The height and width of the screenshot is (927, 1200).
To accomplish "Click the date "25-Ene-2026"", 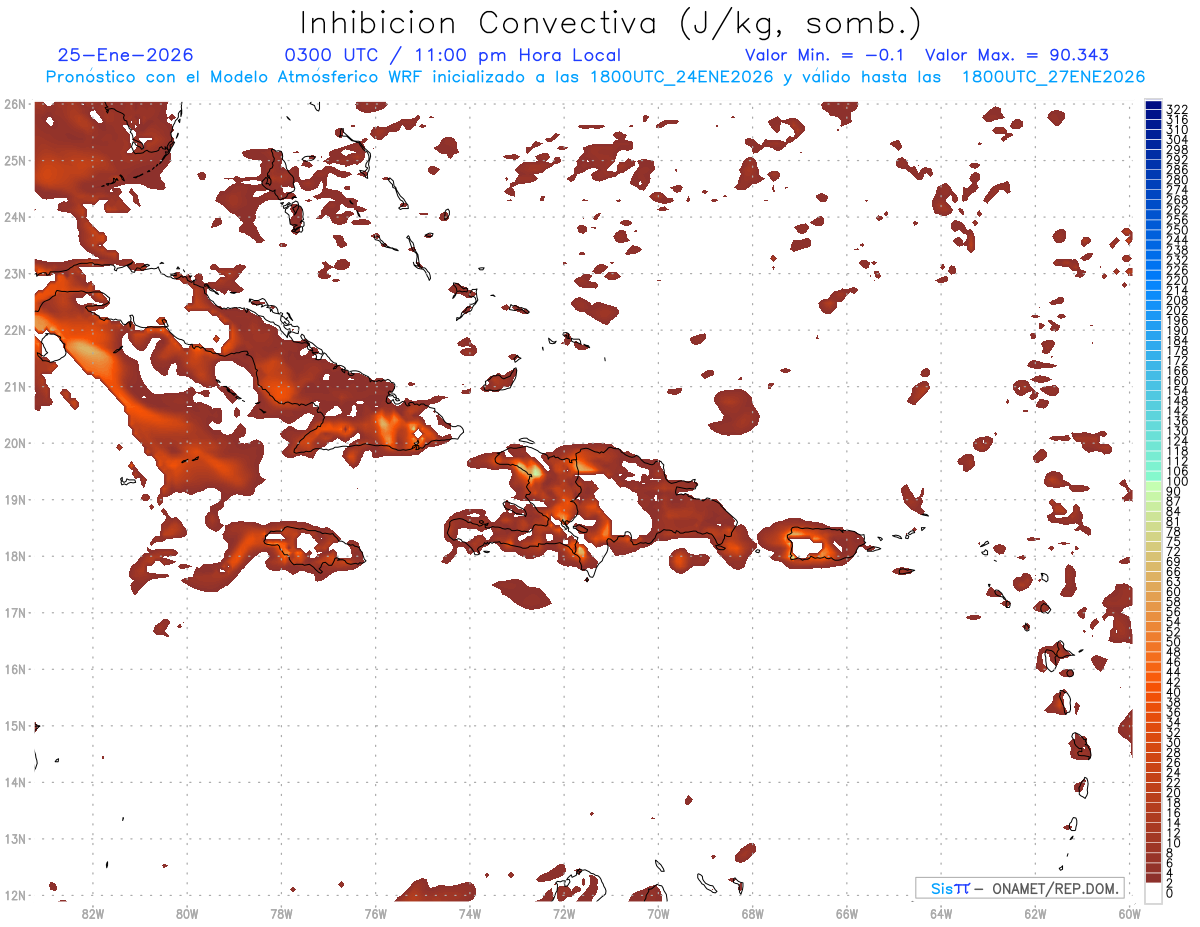I will [x=125, y=55].
